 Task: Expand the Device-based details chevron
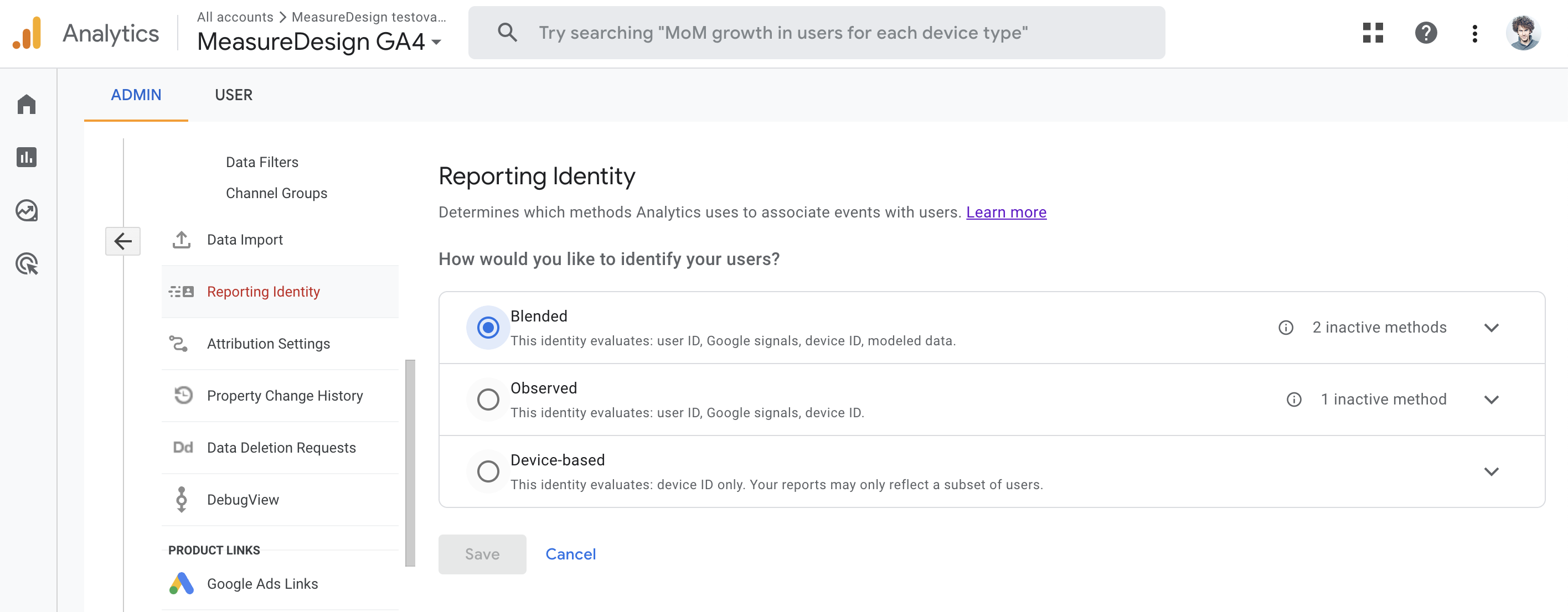pos(1490,471)
